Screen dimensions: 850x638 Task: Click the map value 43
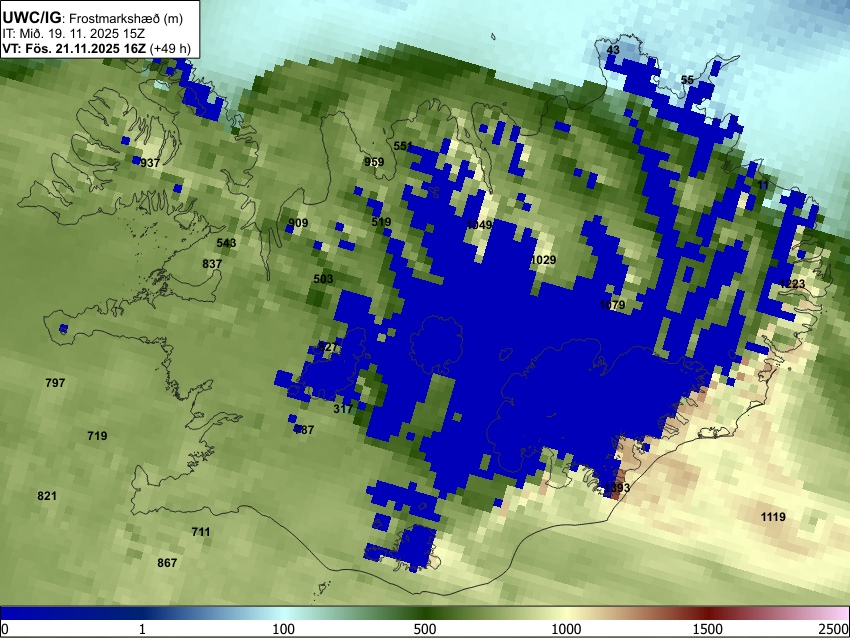pos(613,50)
